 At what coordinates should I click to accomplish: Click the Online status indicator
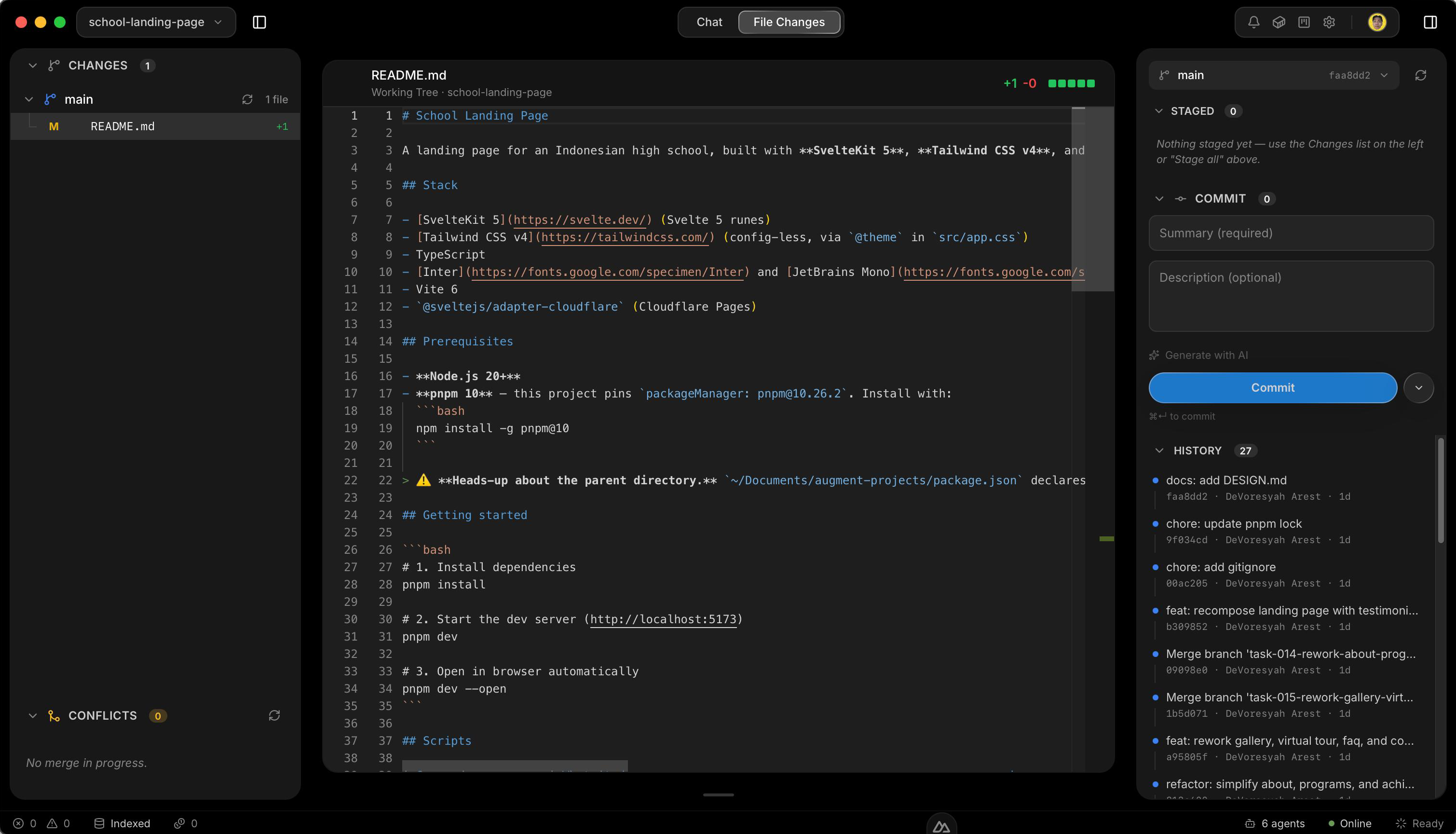tap(1349, 824)
